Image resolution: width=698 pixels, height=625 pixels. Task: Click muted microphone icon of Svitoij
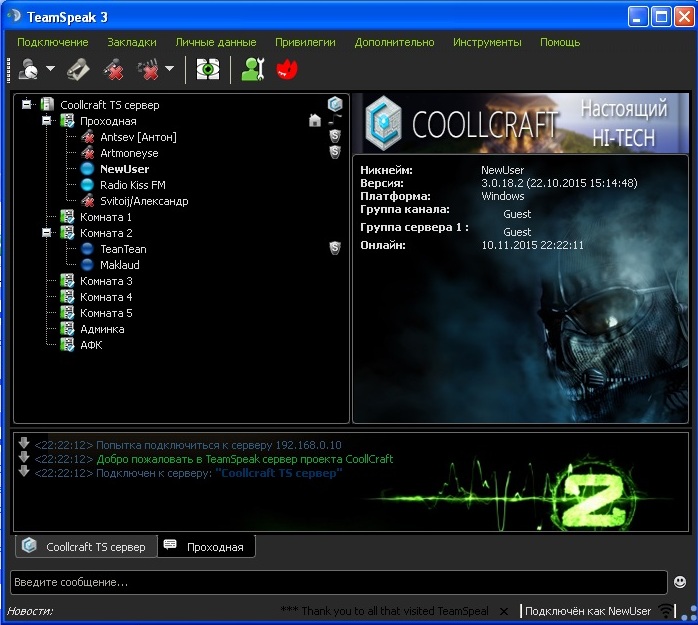(x=88, y=201)
